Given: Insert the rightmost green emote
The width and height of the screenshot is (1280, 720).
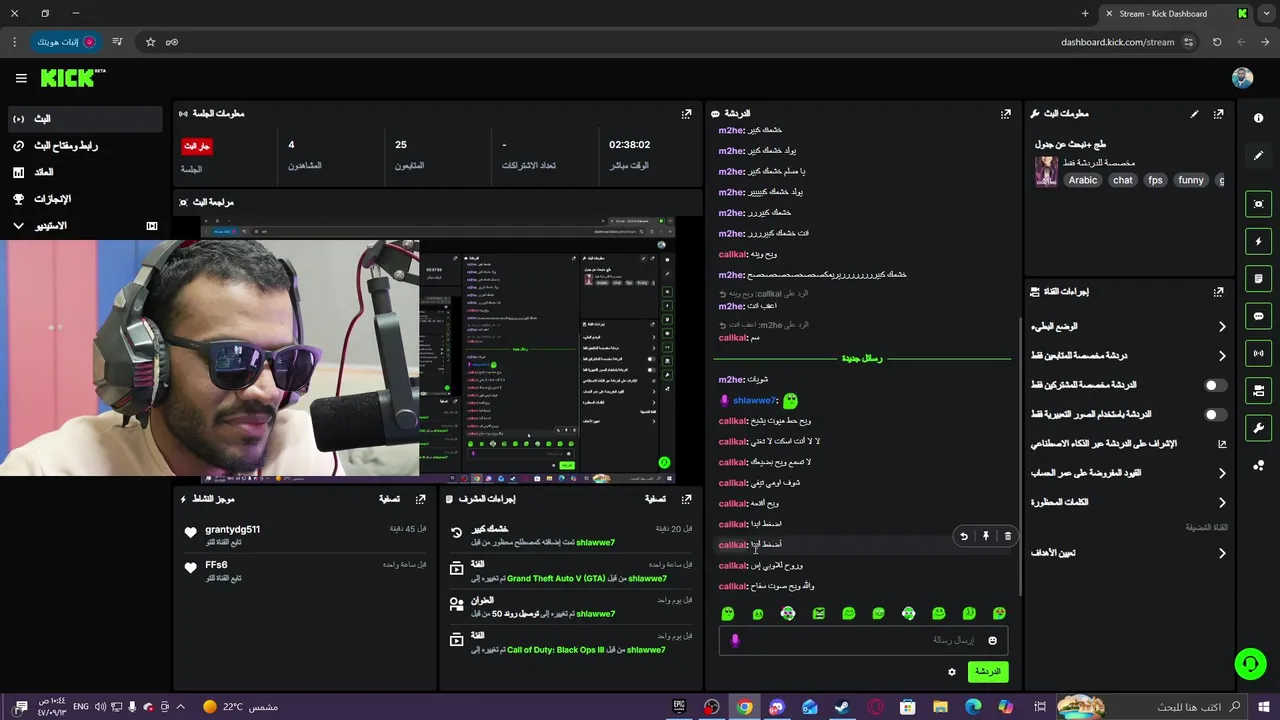Looking at the screenshot, I should (x=999, y=613).
